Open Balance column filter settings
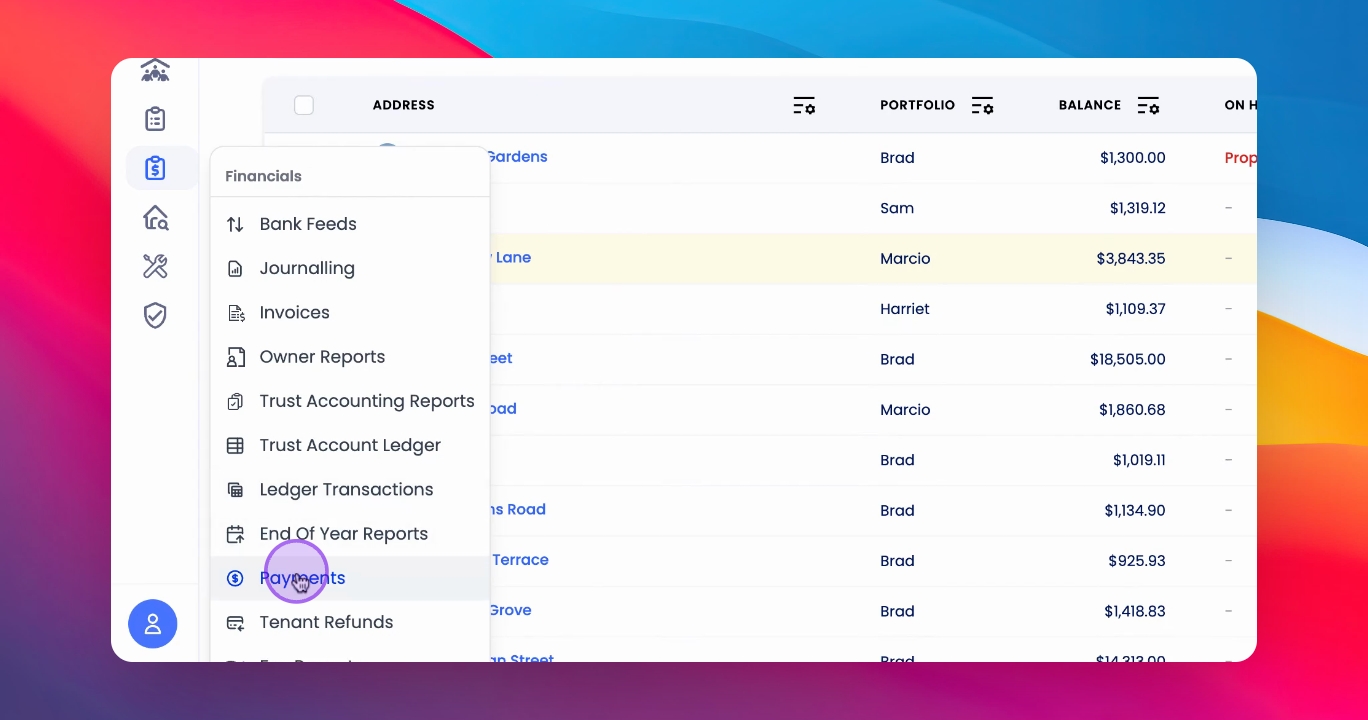 pos(1148,105)
